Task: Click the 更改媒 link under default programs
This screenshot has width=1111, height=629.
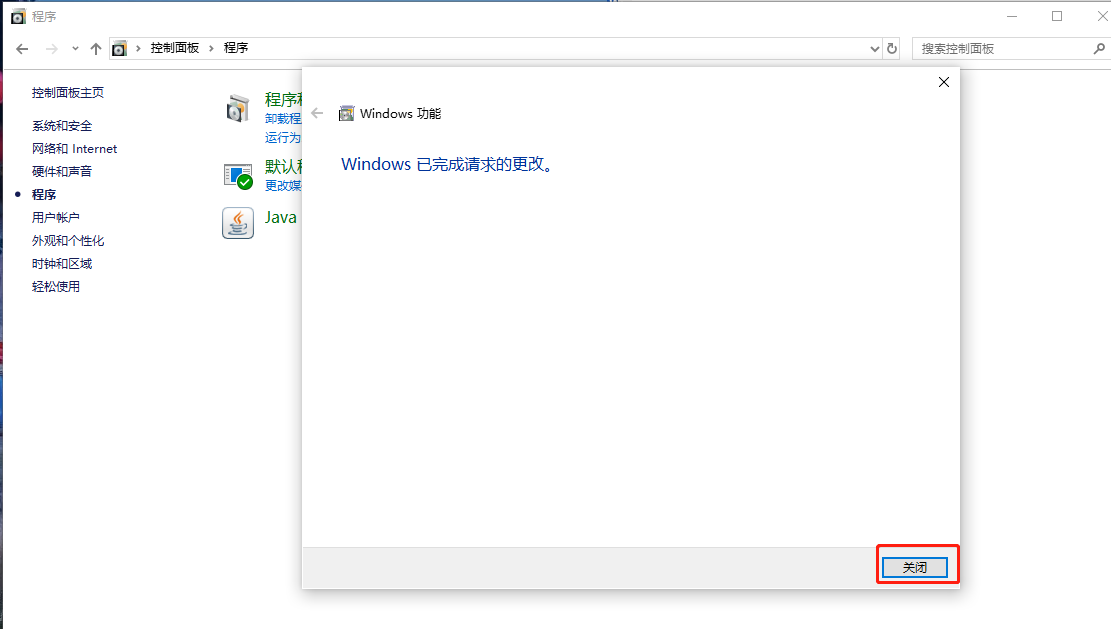Action: pos(283,186)
